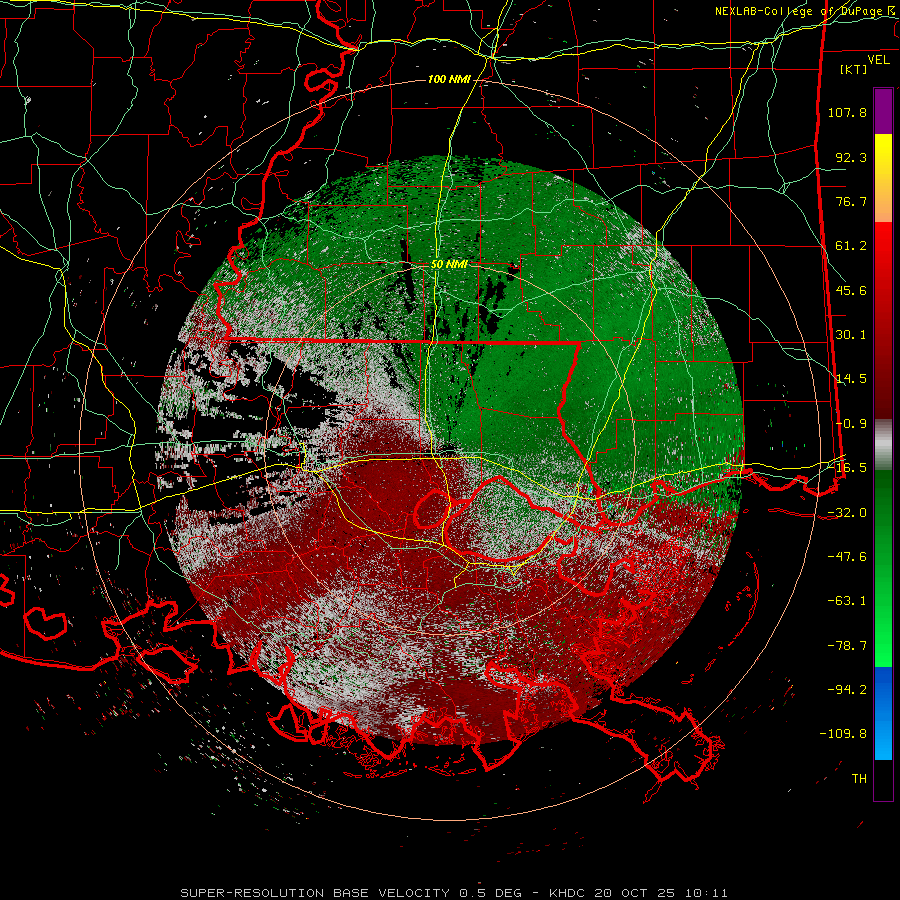Click the 14.5 velocity scale value
The height and width of the screenshot is (900, 900).
[851, 379]
